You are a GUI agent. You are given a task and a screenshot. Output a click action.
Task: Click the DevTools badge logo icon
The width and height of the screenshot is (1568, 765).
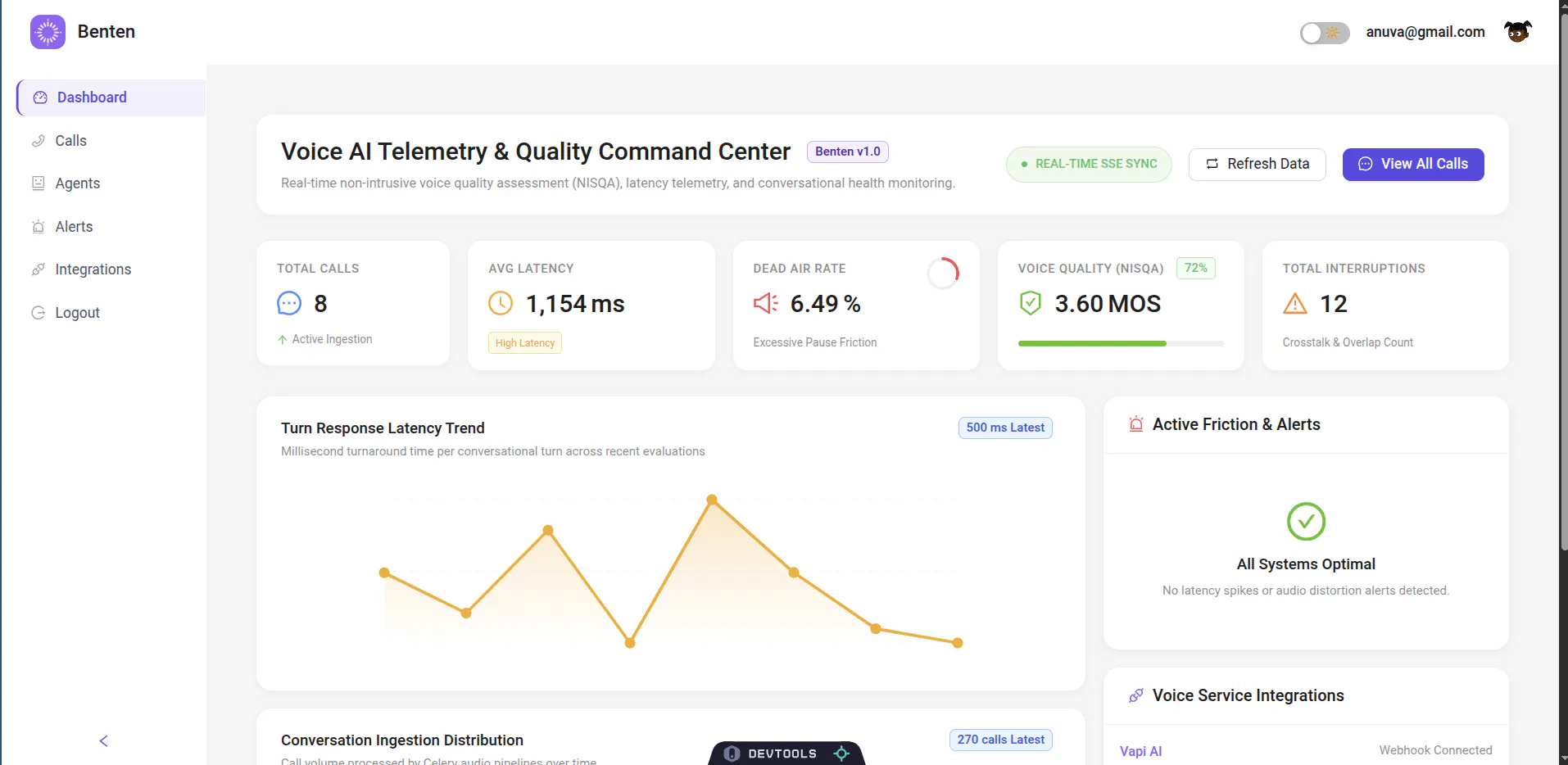pos(732,754)
